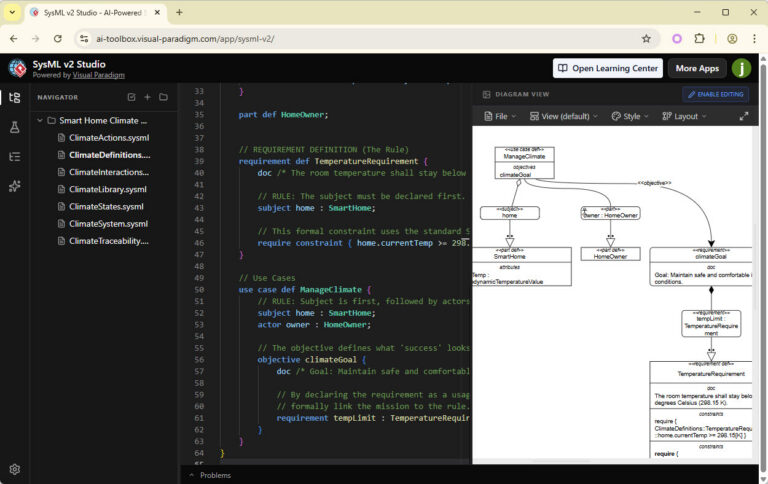Collapse Smart Home Climate folder
Screen dimensions: 768x484
[40, 121]
